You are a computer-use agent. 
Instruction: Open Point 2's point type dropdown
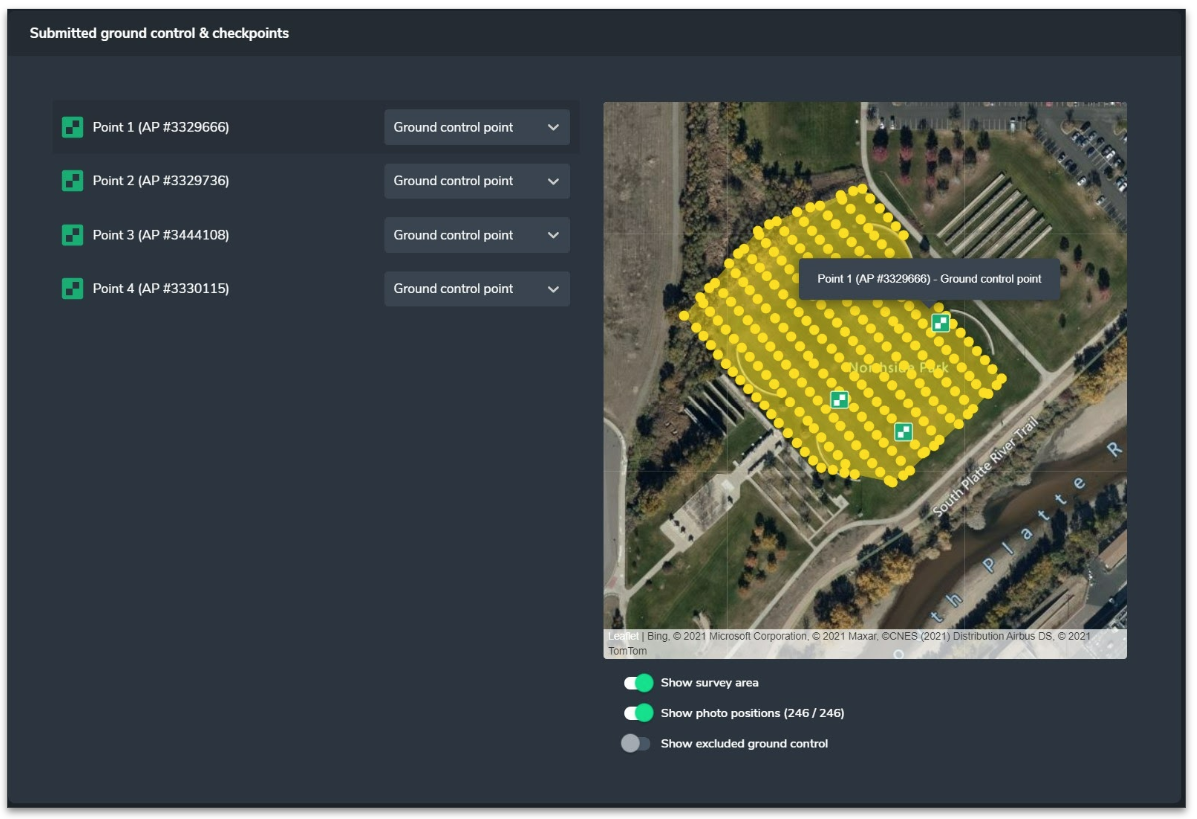(476, 181)
